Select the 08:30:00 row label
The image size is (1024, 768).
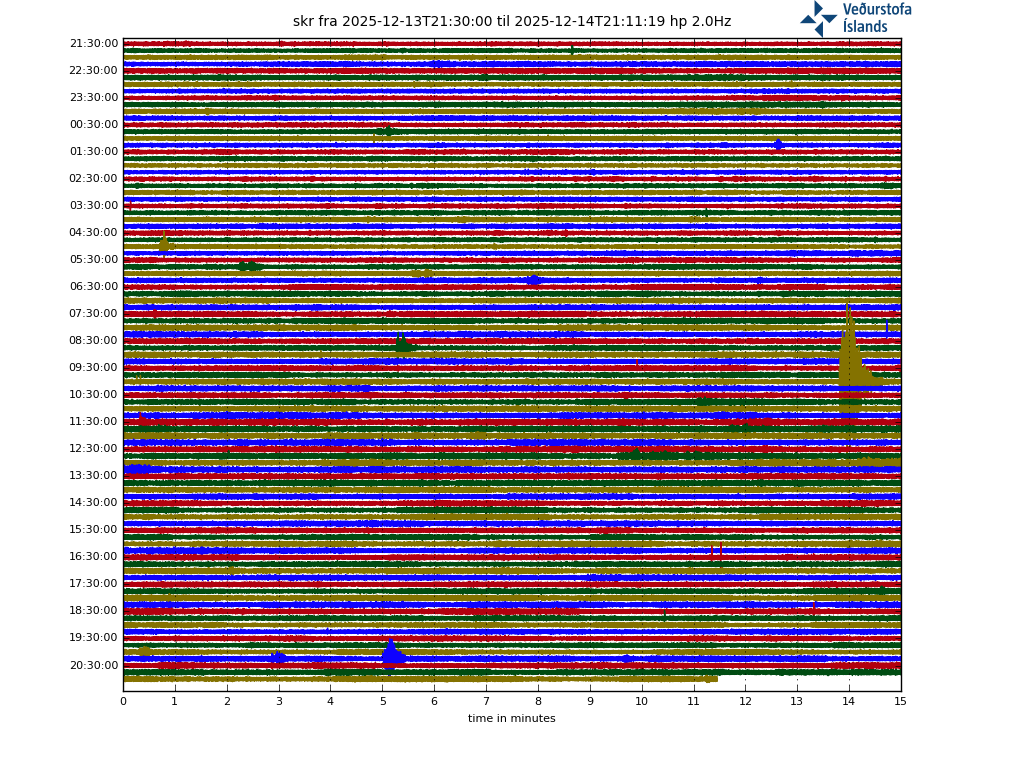[x=94, y=341]
